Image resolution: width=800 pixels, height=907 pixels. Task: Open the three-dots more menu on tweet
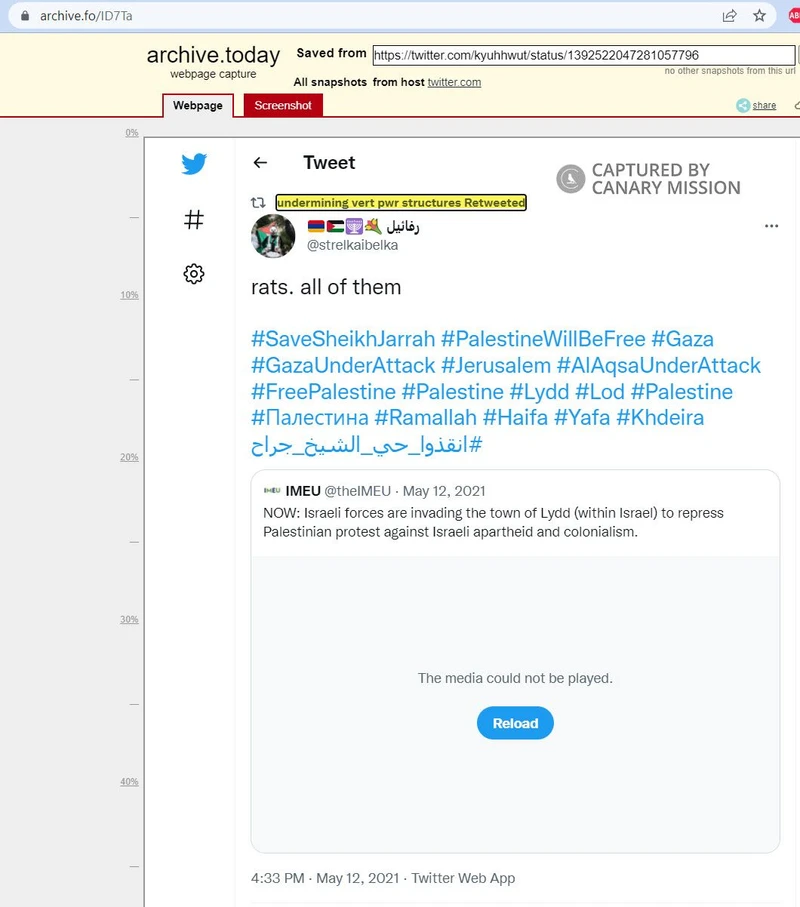[771, 227]
